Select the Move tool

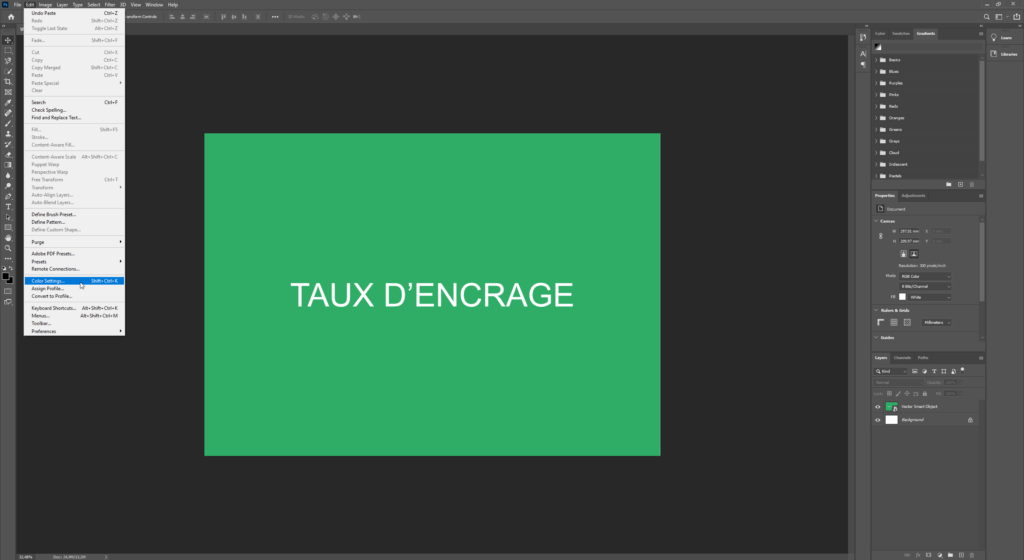click(8, 40)
